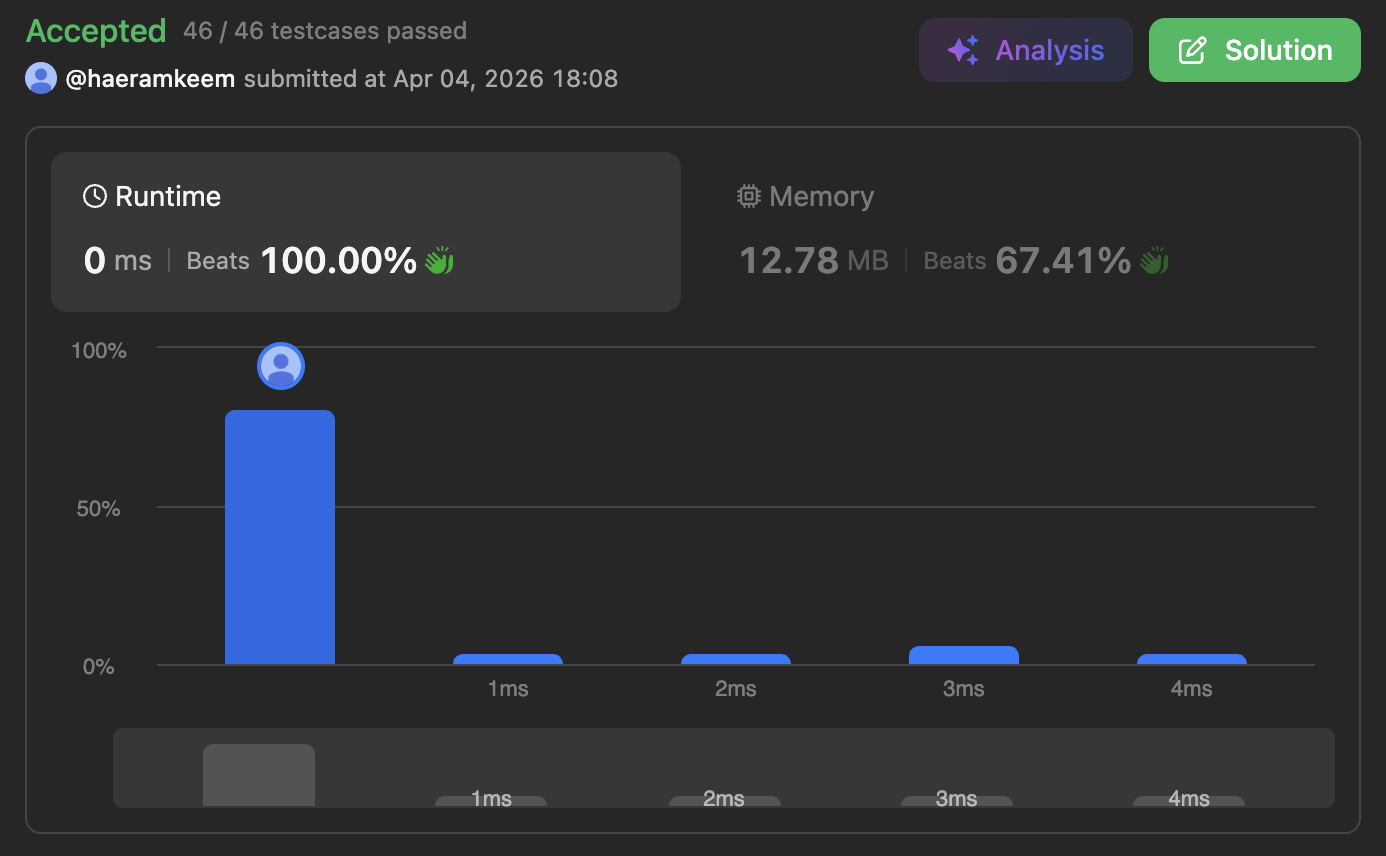Open the Analysis panel
The image size is (1386, 856).
1025,50
